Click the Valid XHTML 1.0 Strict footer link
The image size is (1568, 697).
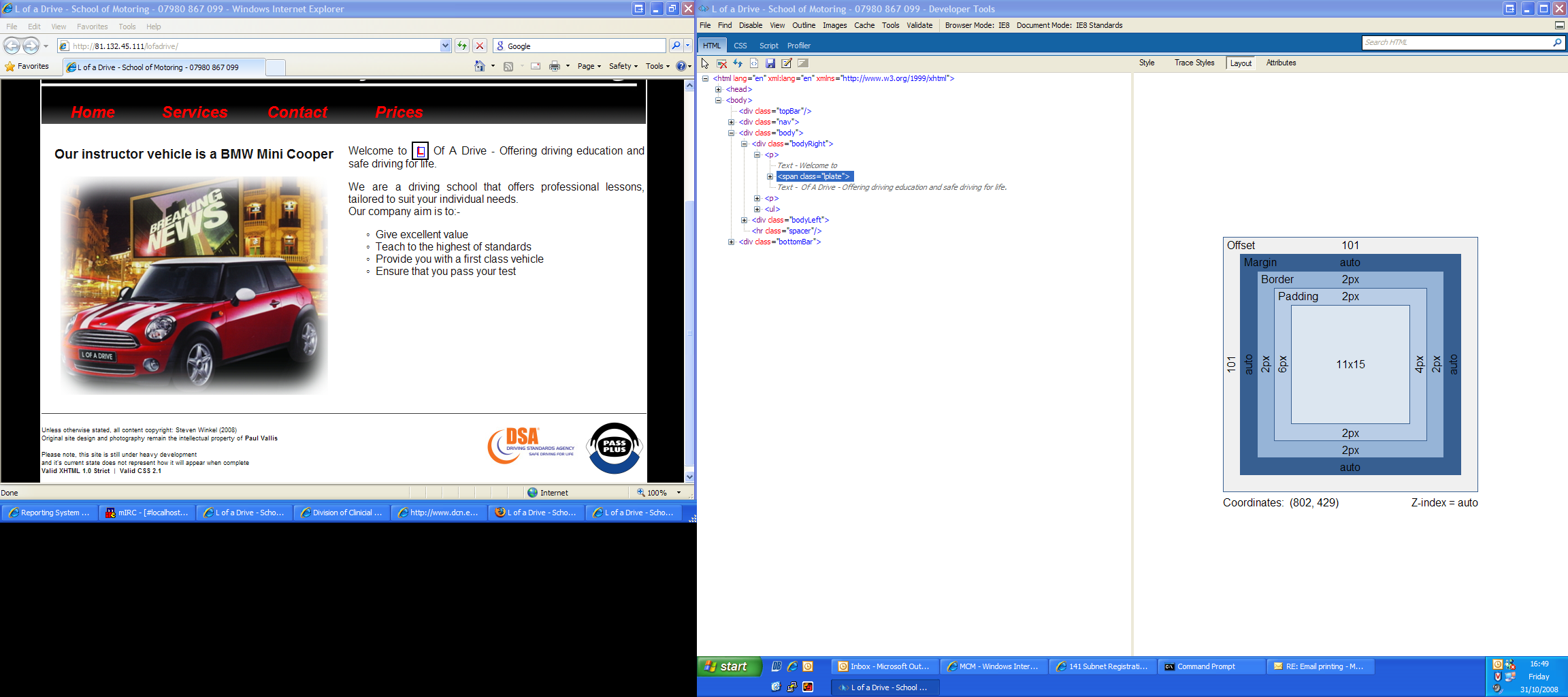76,471
